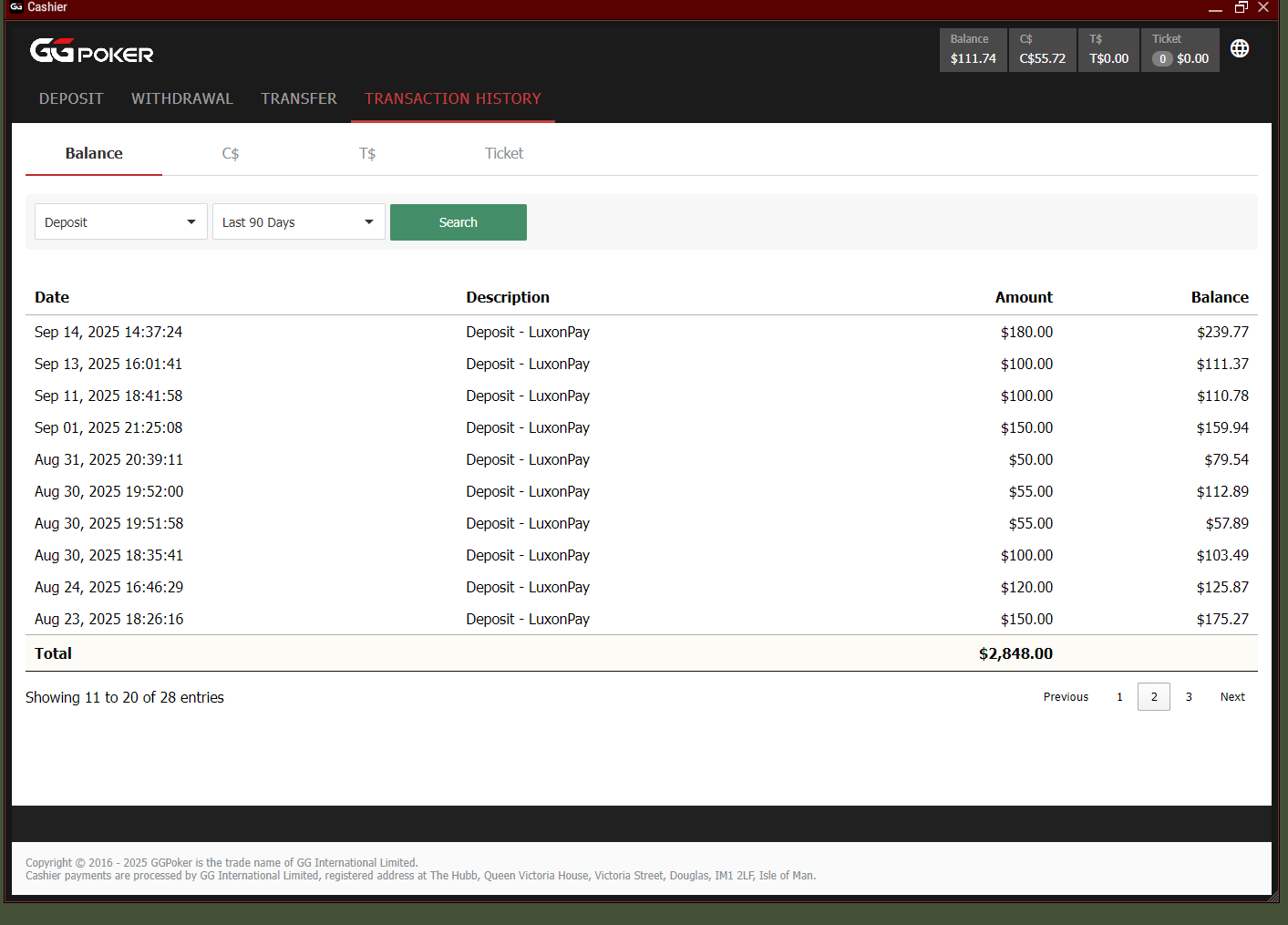Select the Sep 14, 2025 14:37:24 date
This screenshot has width=1288, height=925.
tap(108, 332)
